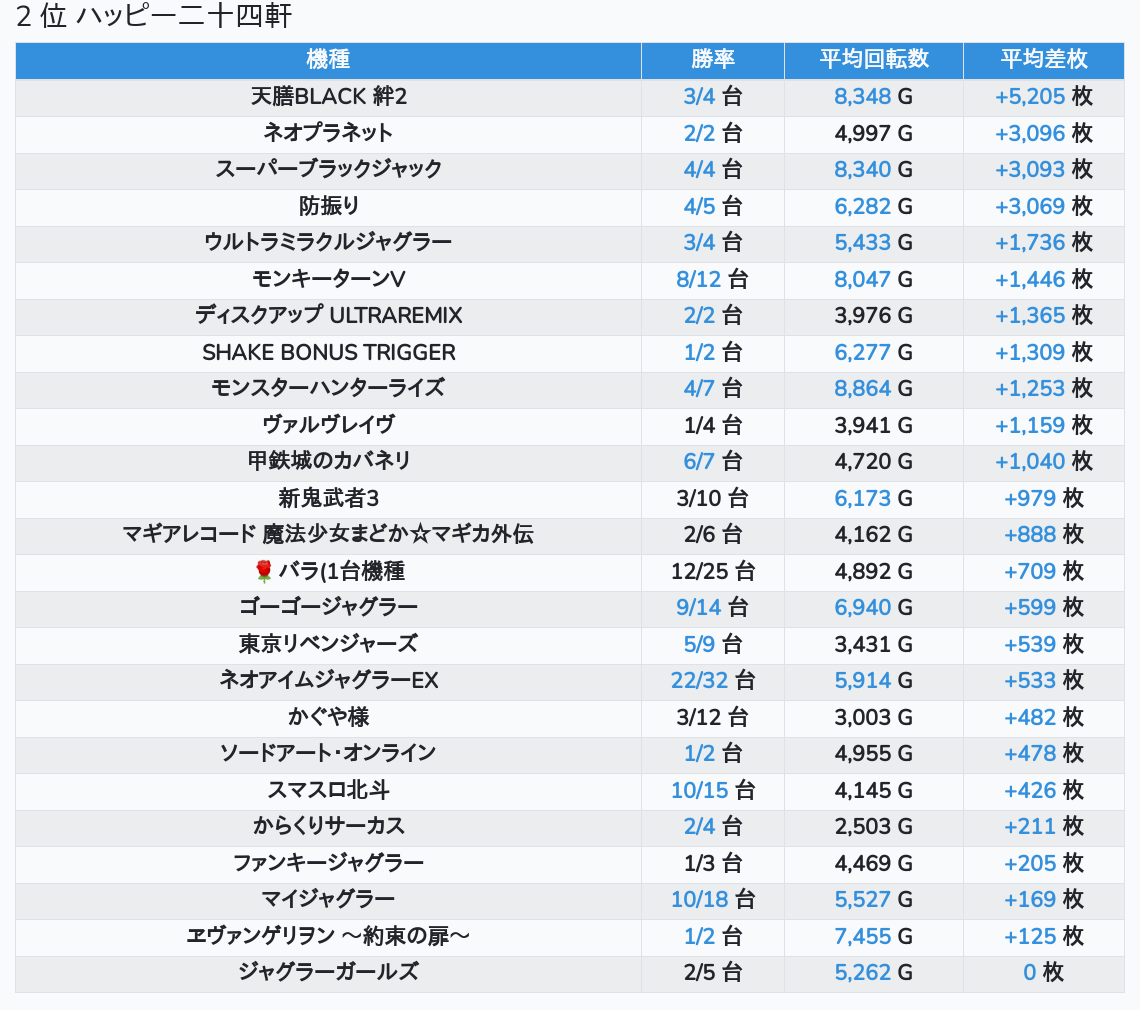Sort by the 機種 column header

click(x=328, y=60)
